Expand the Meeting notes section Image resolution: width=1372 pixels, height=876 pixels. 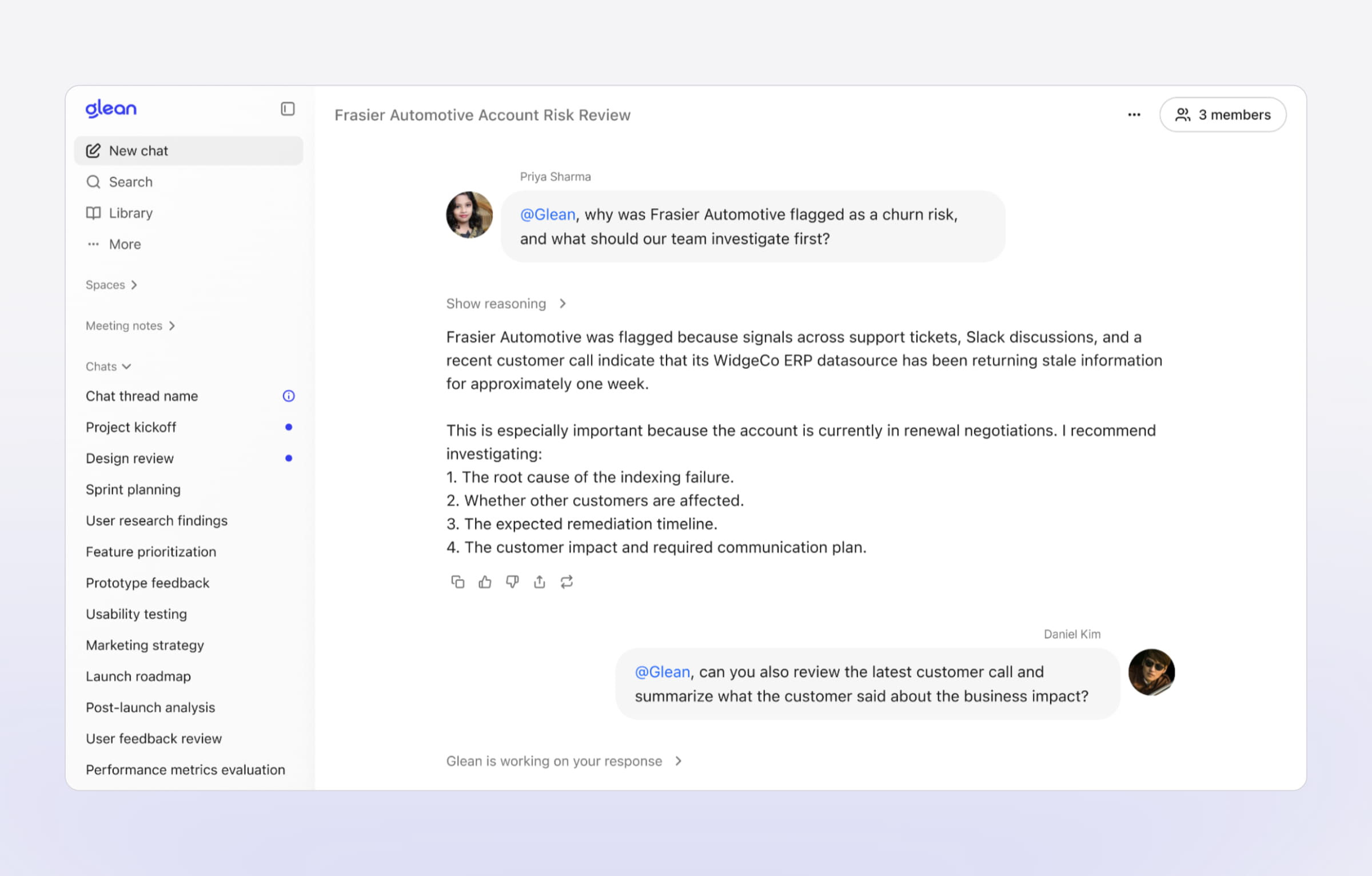130,325
